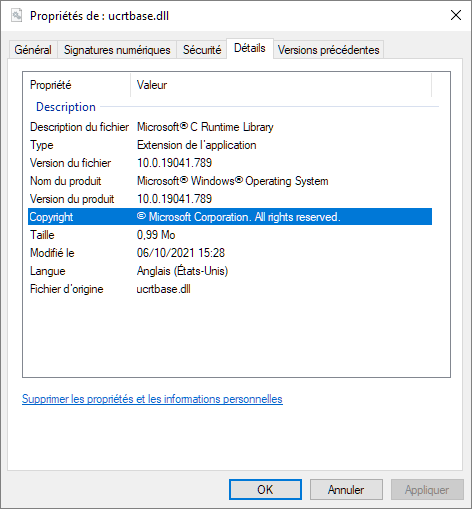Open the Versions précédentes tab
This screenshot has height=509, width=472.
328,50
